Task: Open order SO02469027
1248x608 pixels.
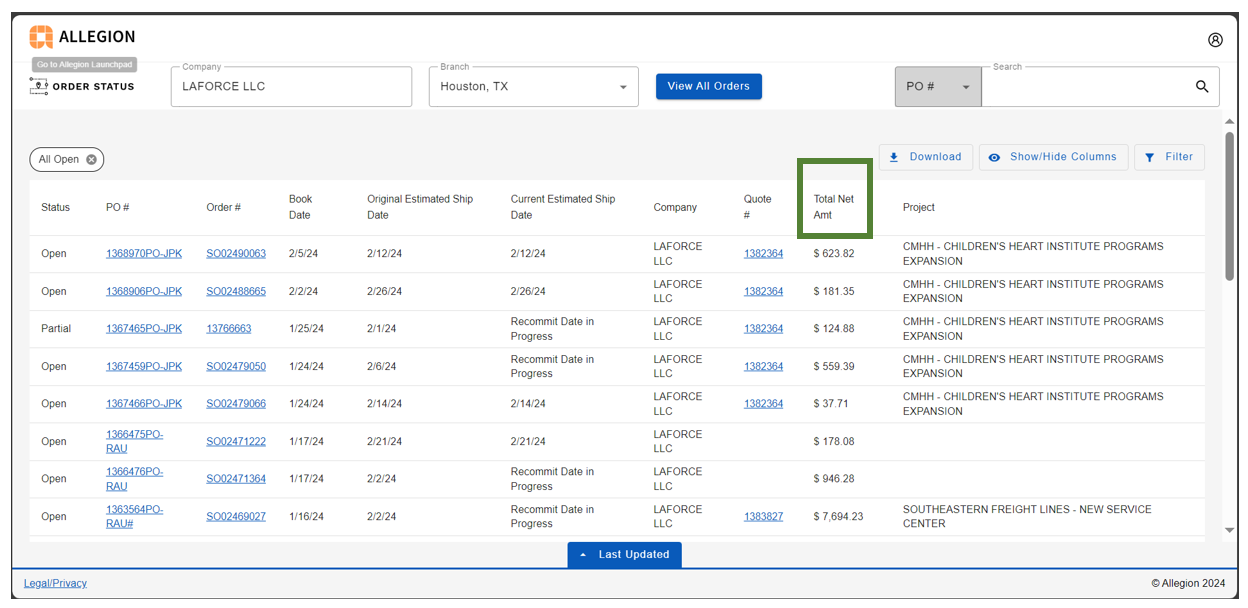Action: (x=236, y=517)
